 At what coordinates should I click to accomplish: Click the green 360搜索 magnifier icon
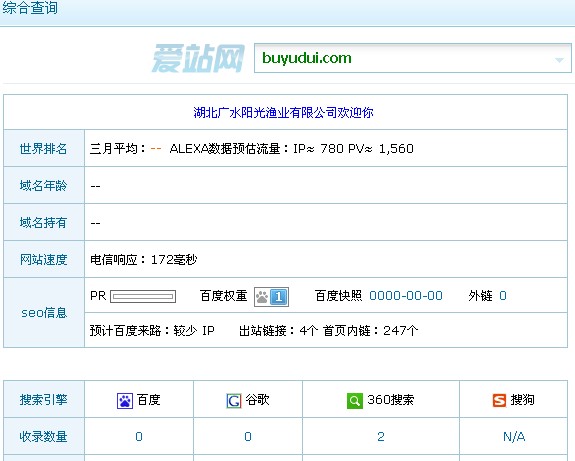pyautogui.click(x=355, y=401)
